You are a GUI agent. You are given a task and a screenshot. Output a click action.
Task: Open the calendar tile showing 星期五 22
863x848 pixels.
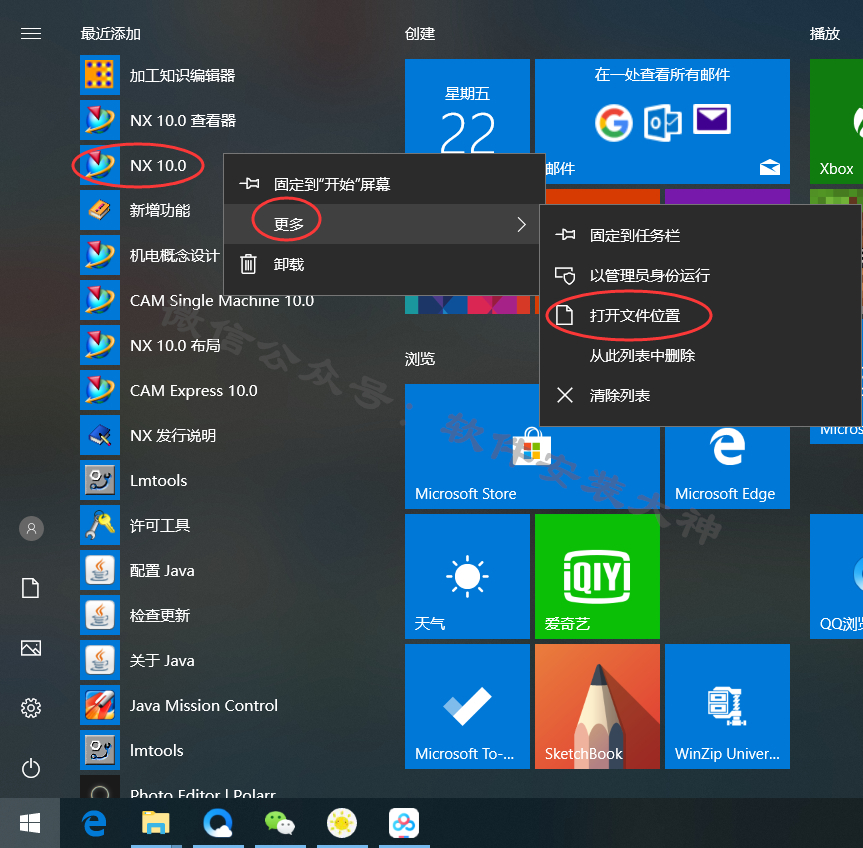467,106
